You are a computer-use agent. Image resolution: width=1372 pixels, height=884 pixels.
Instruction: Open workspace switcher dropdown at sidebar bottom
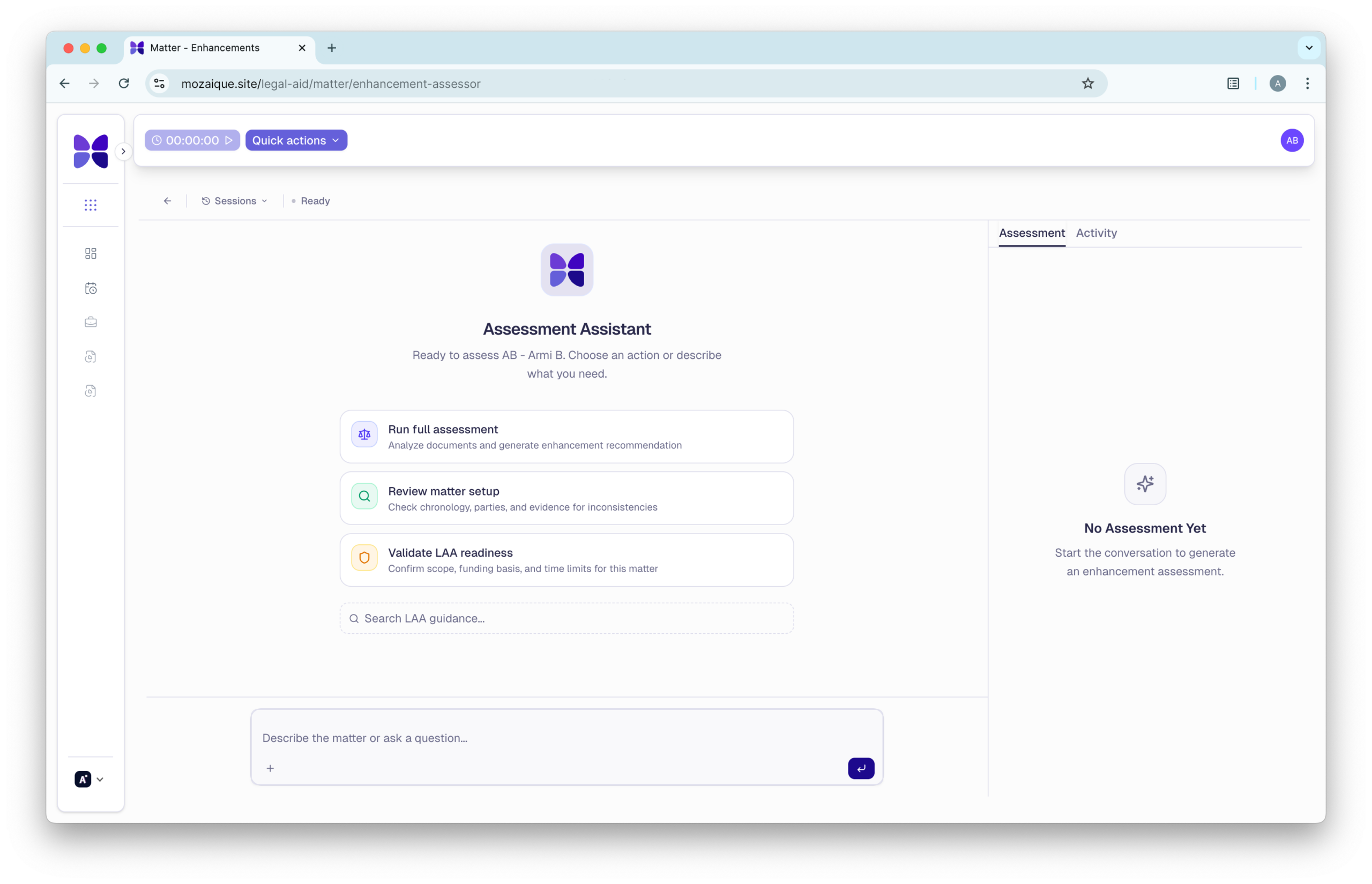click(89, 779)
